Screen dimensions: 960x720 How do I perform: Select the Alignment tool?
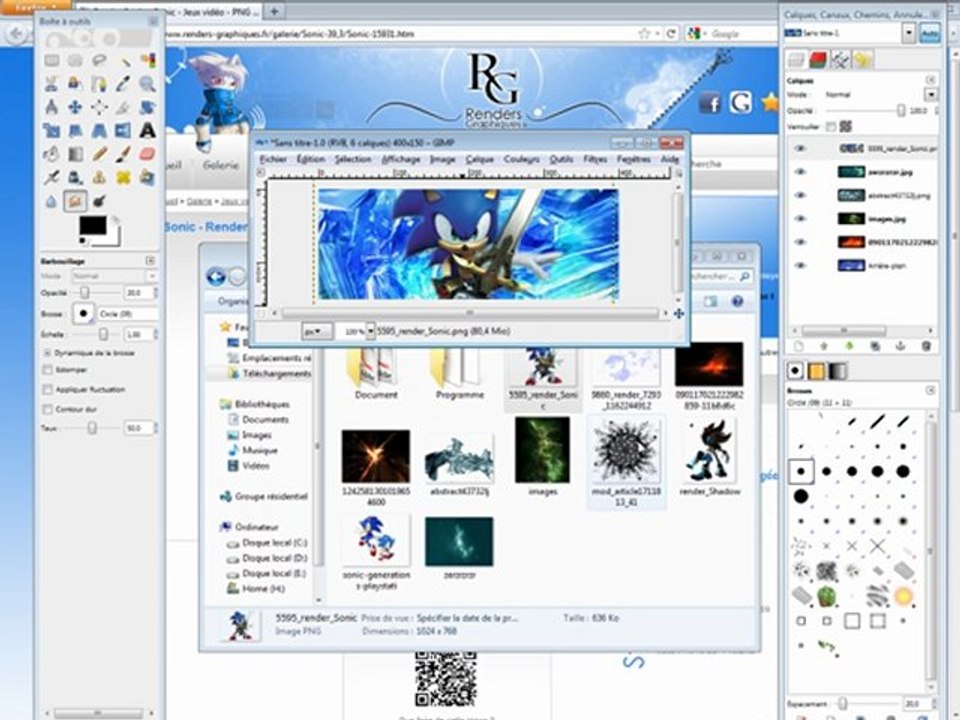(99, 107)
